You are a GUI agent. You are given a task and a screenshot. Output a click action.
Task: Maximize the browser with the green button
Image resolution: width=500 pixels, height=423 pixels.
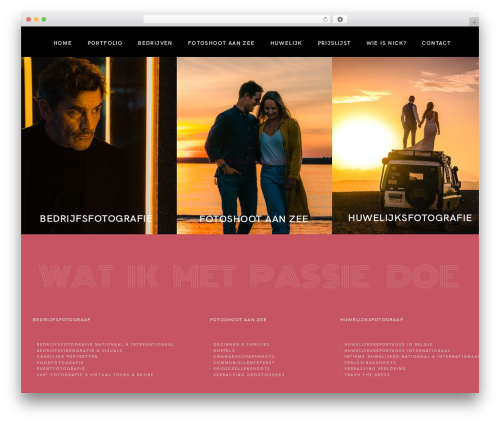[44, 19]
